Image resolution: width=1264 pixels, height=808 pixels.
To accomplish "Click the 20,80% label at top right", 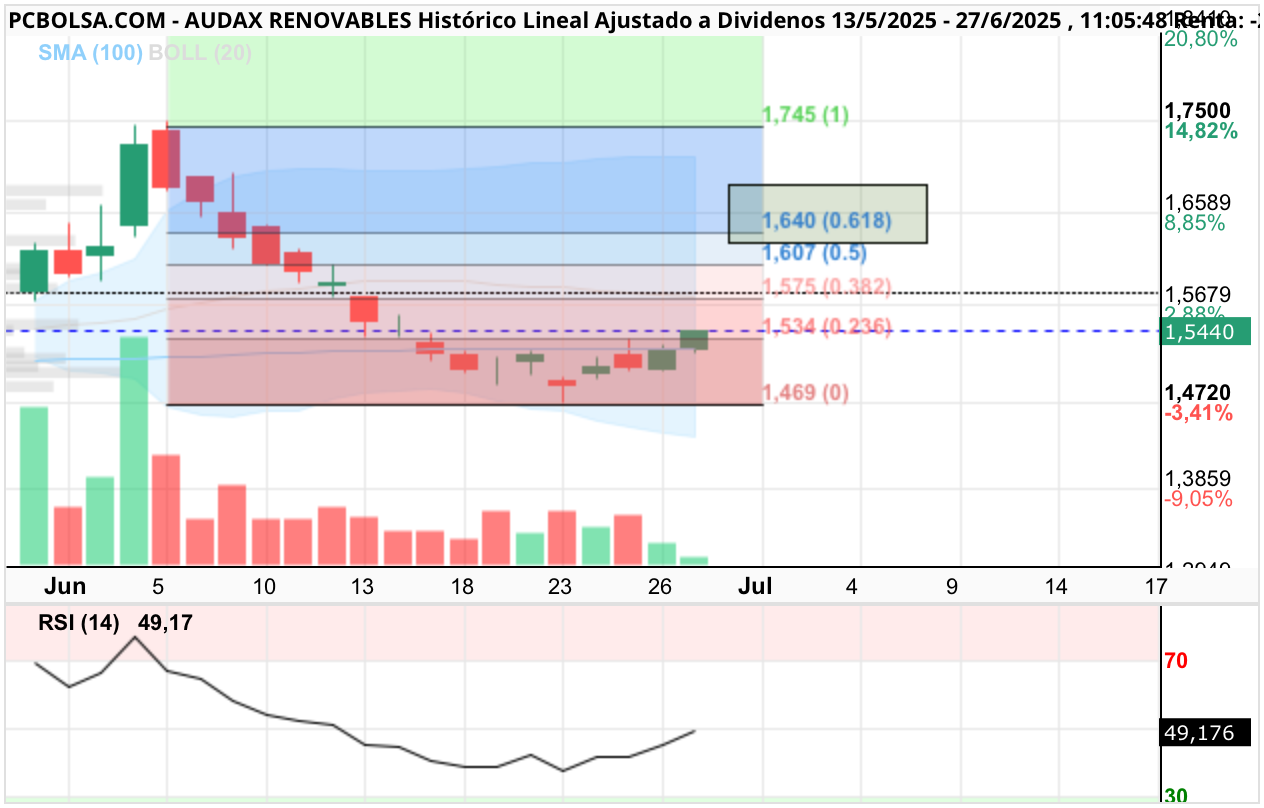I will [1201, 39].
